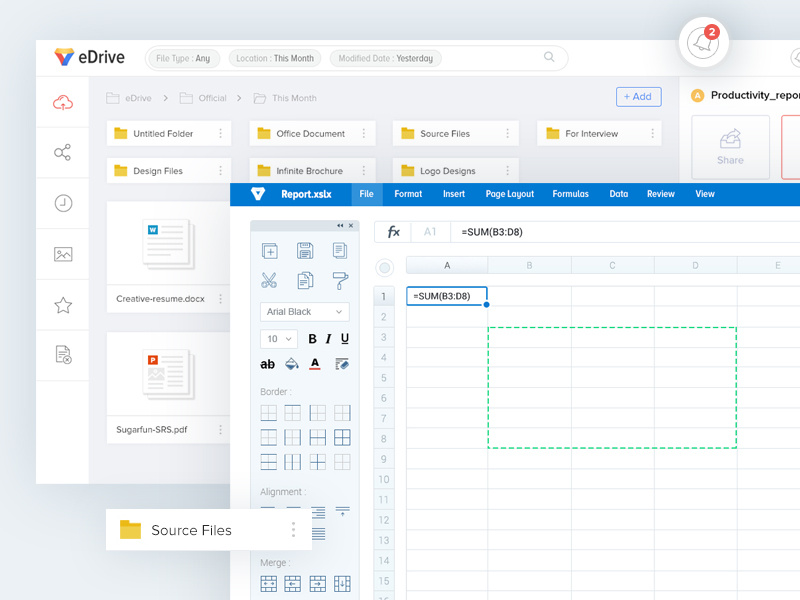The width and height of the screenshot is (800, 600).
Task: Open the fill color bucket tool
Action: pyautogui.click(x=290, y=364)
